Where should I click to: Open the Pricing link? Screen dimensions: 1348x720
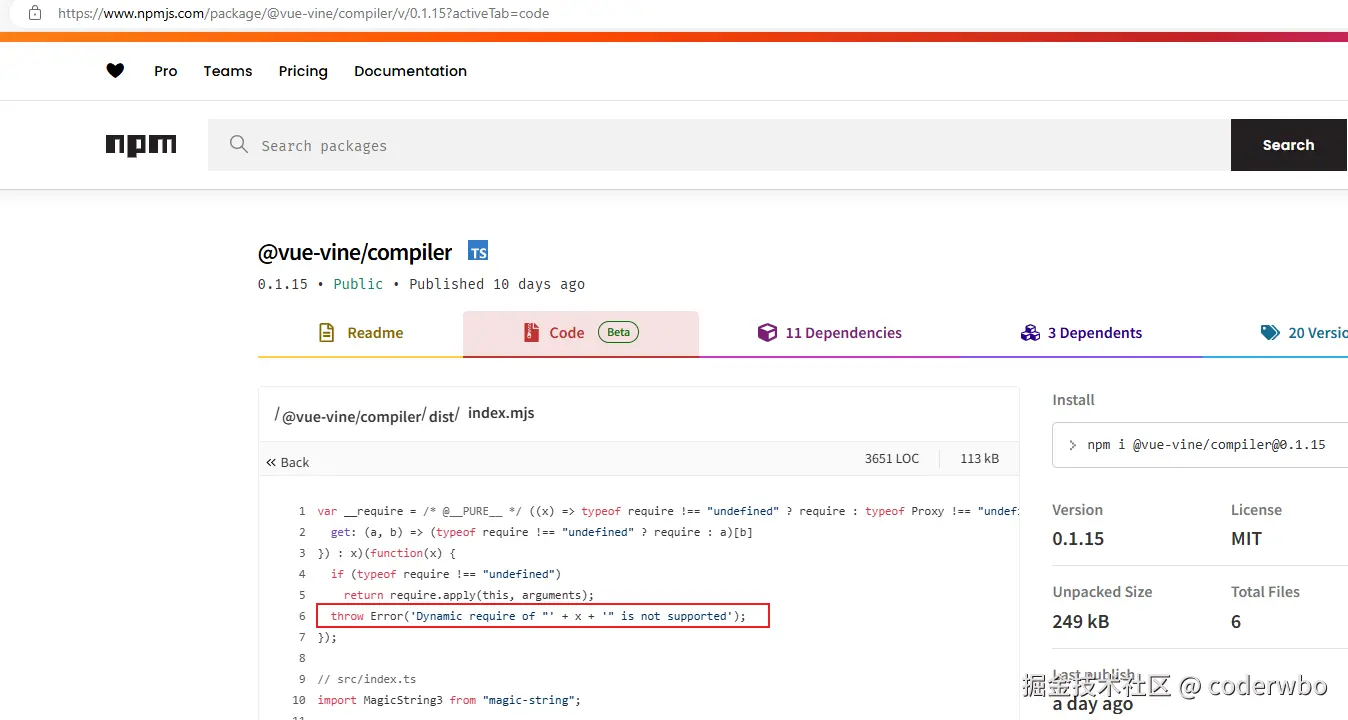tap(303, 71)
